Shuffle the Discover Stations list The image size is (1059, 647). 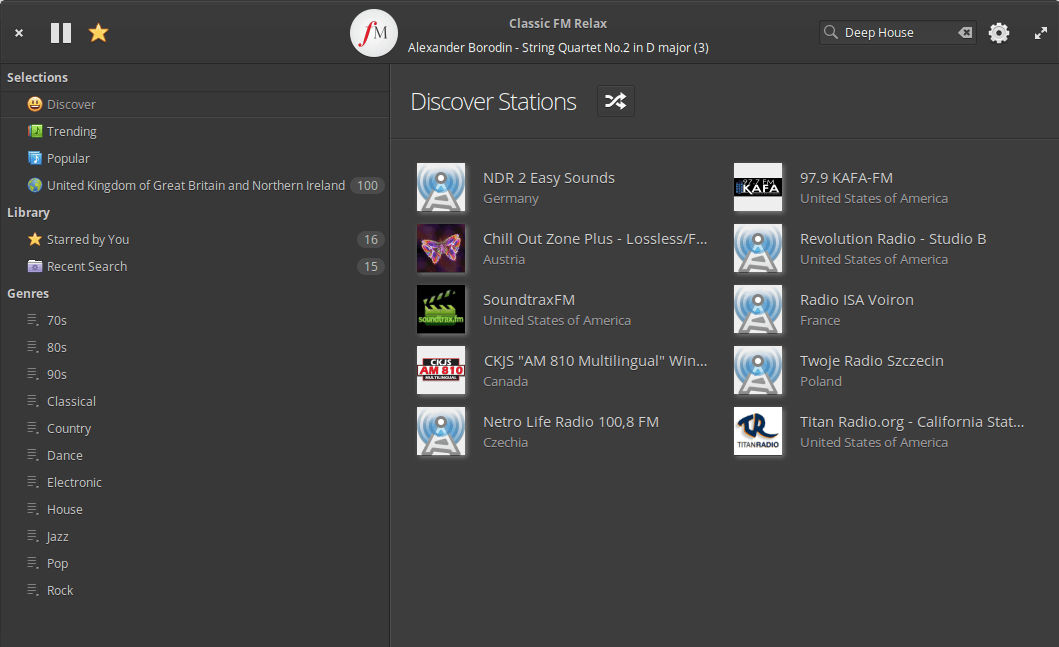point(615,101)
